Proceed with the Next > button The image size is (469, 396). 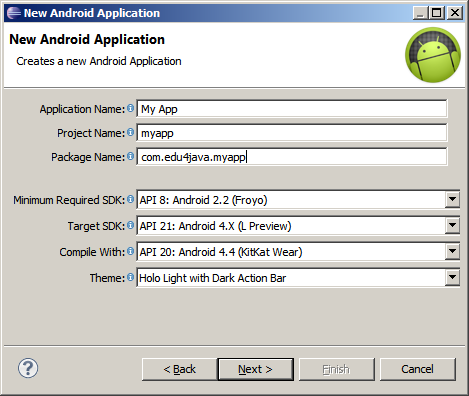[x=256, y=369]
